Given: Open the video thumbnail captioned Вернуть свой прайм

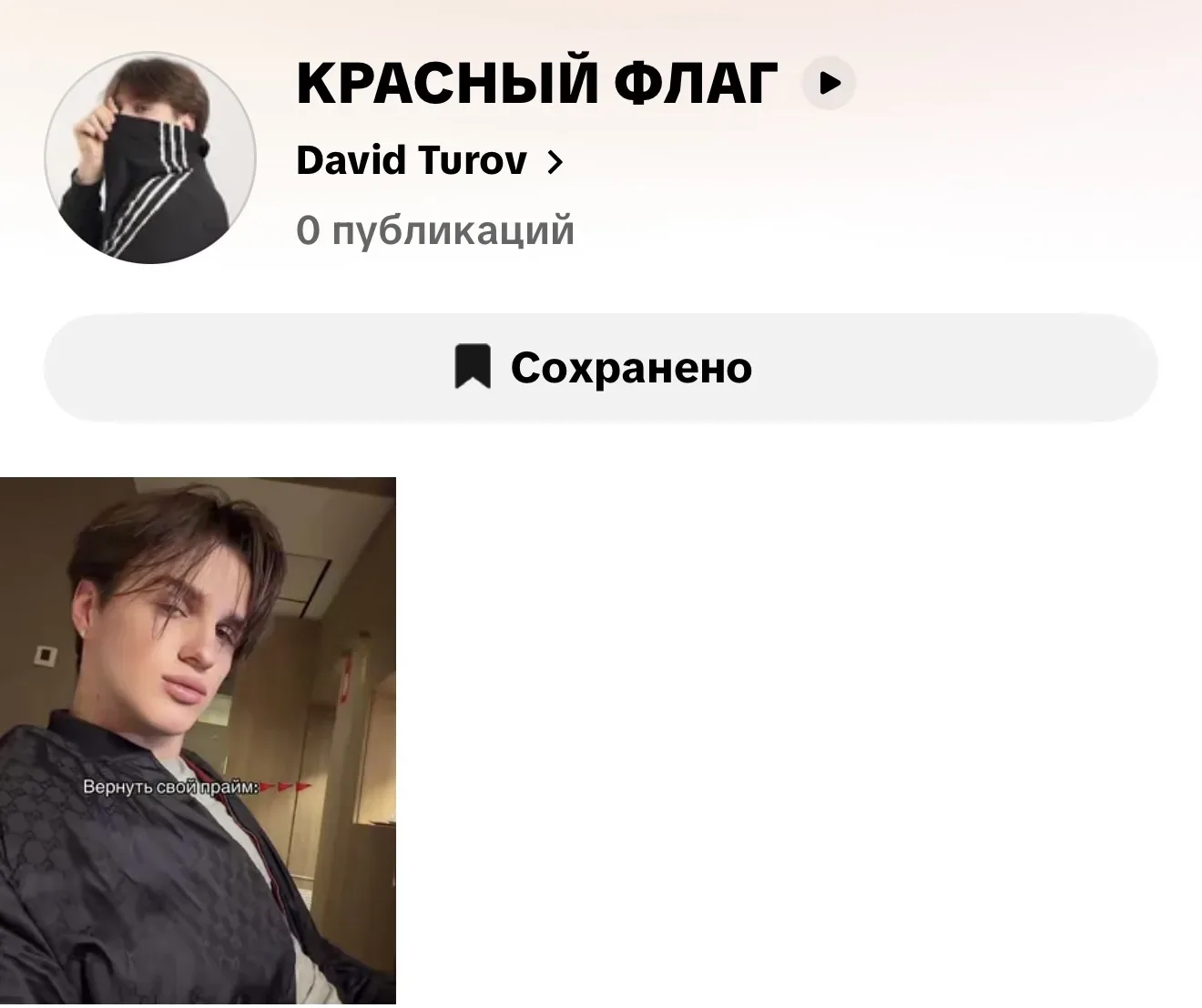Looking at the screenshot, I should click(198, 740).
